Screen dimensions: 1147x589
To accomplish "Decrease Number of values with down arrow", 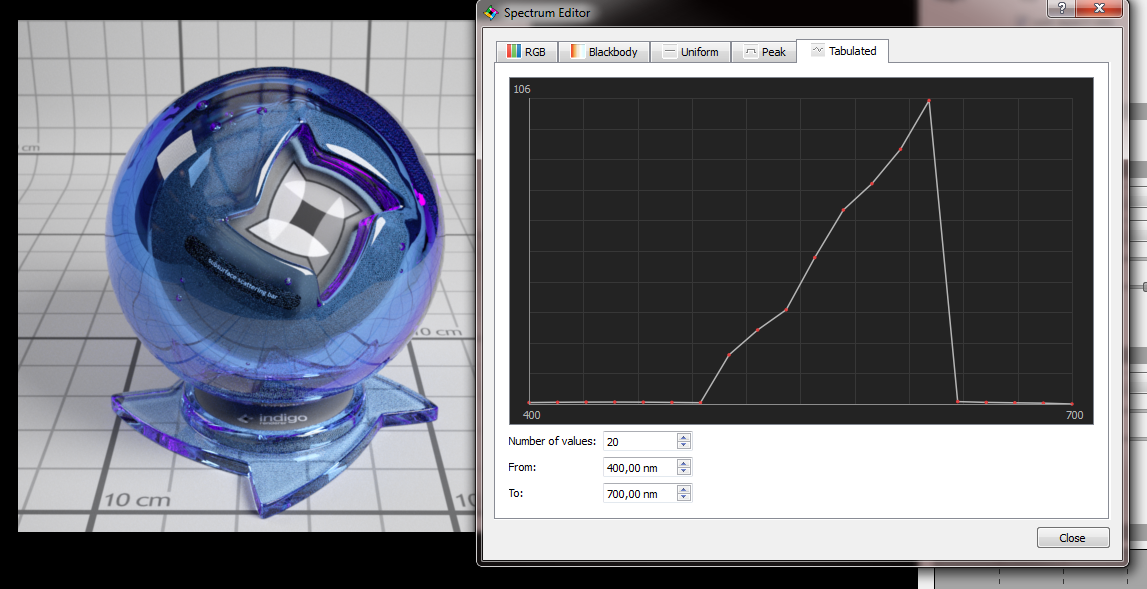I will pyautogui.click(x=683, y=445).
